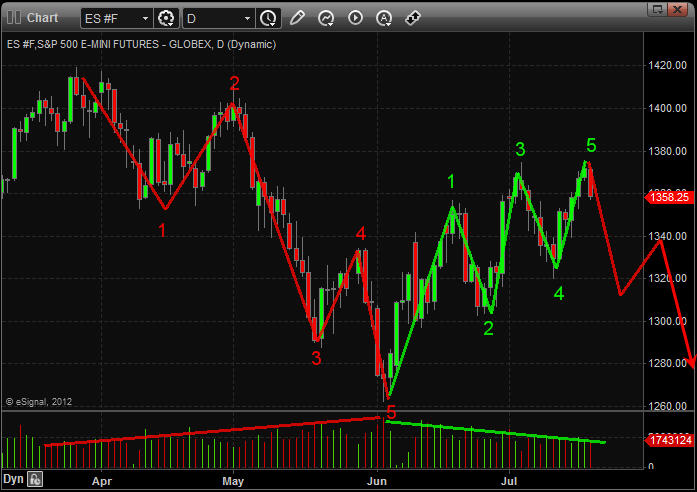Click the green wave 5 label
697x492 pixels.
pyautogui.click(x=591, y=145)
